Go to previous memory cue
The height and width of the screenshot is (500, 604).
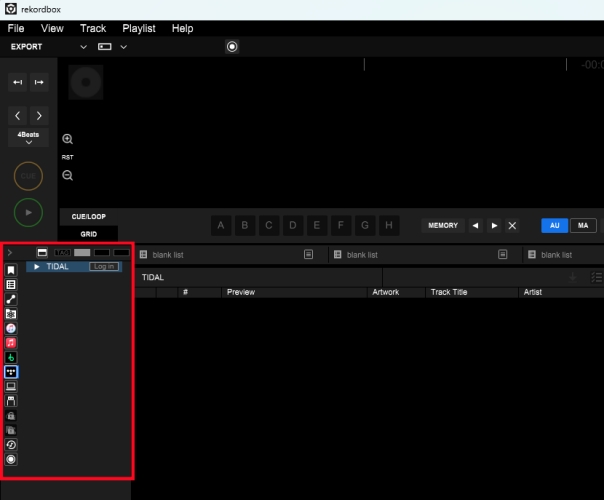[x=475, y=225]
